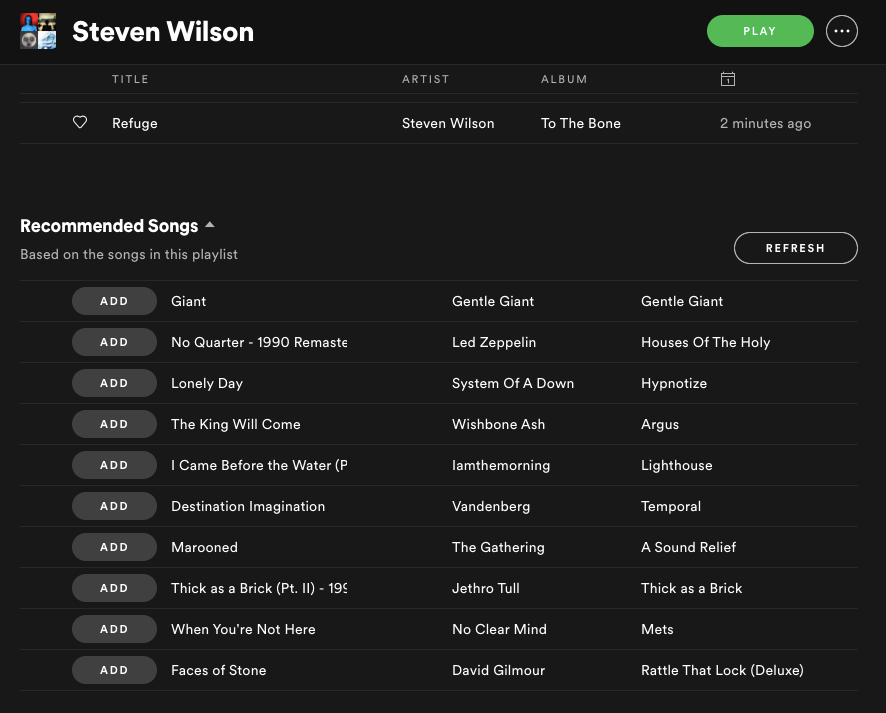
Task: Open the Steven Wilson playlist cover art
Action: (x=38, y=31)
